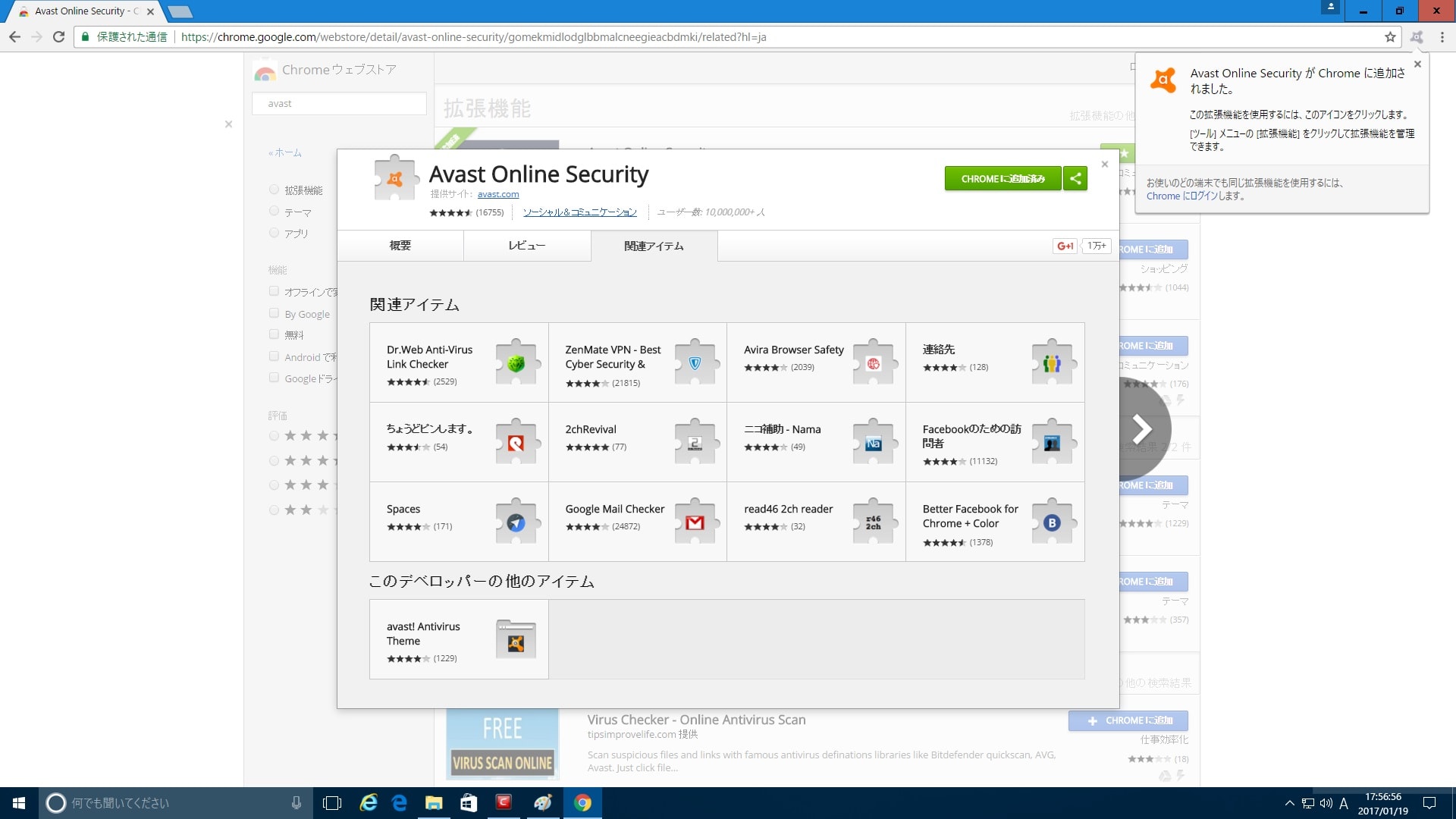Select 拡張機能 radio filter
The width and height of the screenshot is (1456, 819).
(x=275, y=190)
